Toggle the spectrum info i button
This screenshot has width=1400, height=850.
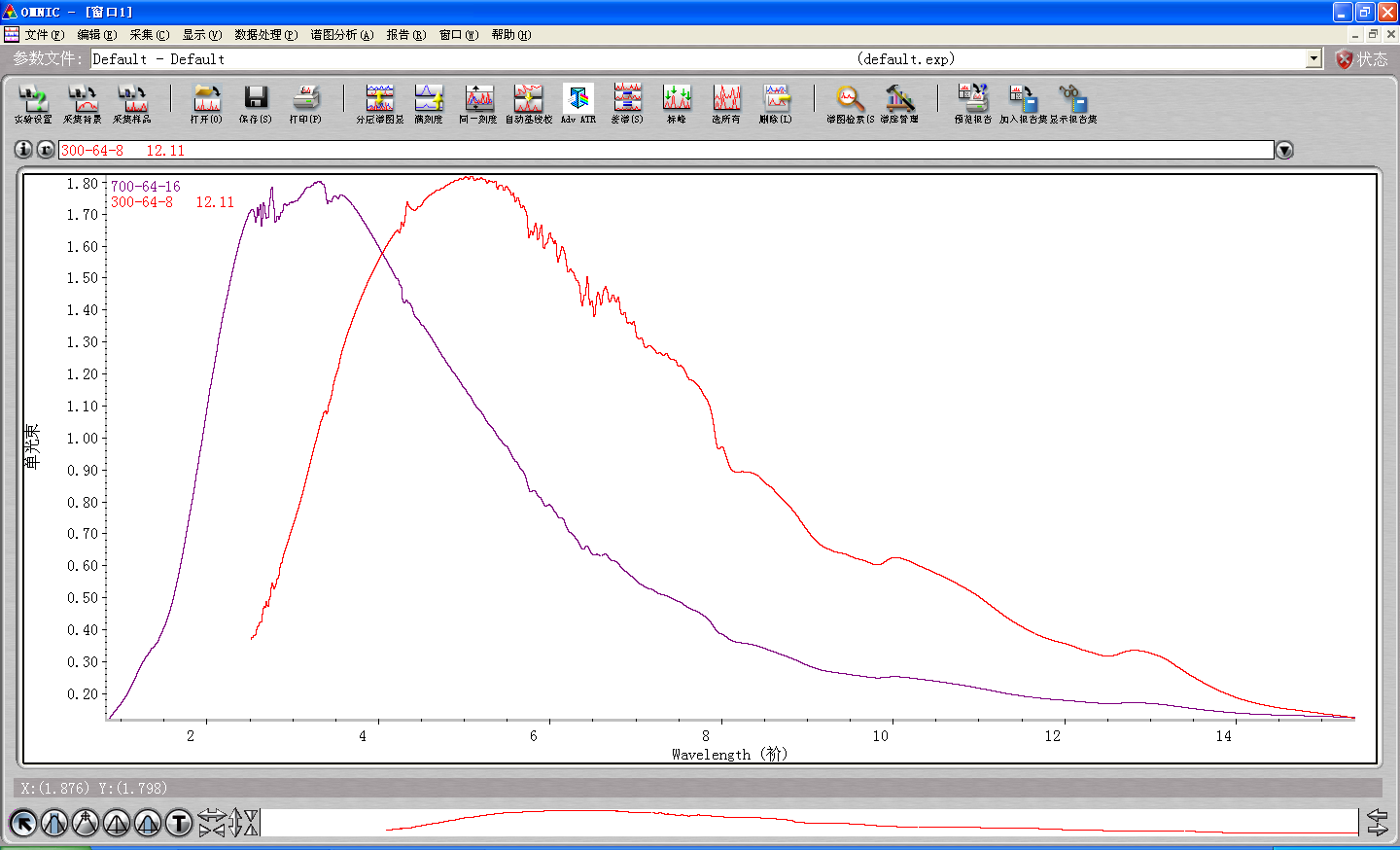pos(23,150)
